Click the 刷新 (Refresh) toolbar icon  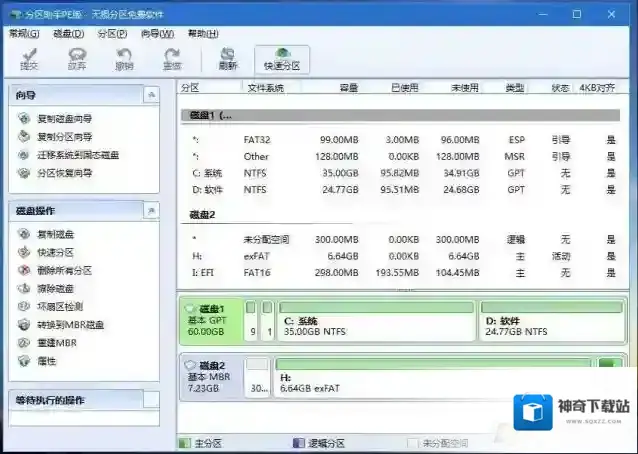point(228,58)
